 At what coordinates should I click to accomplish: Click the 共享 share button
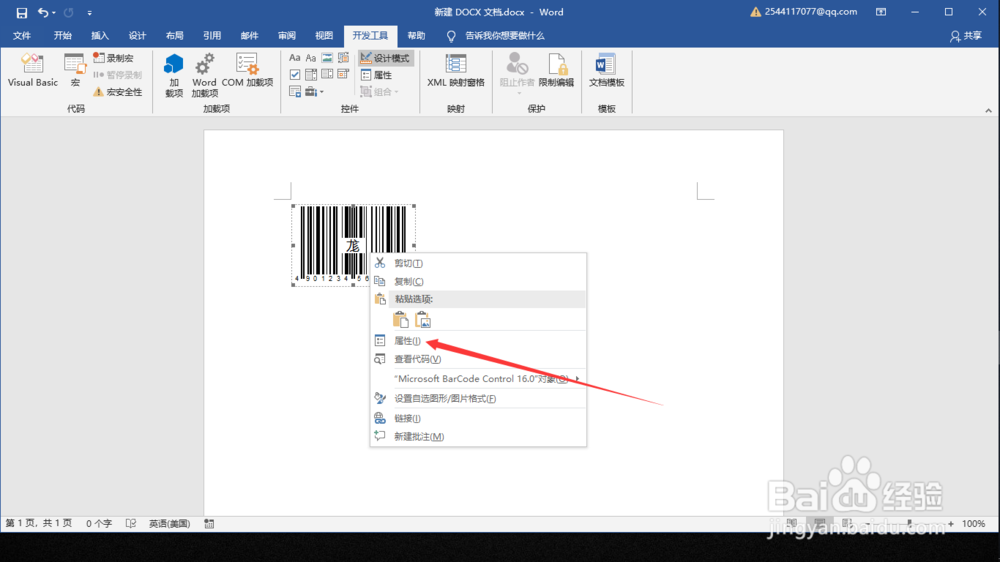pos(966,36)
